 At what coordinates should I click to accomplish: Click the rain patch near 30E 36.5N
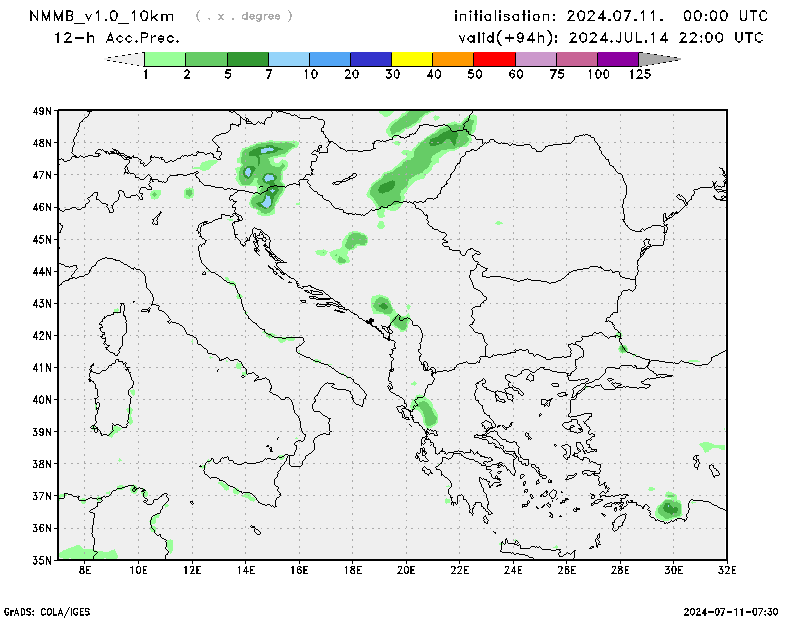670,509
